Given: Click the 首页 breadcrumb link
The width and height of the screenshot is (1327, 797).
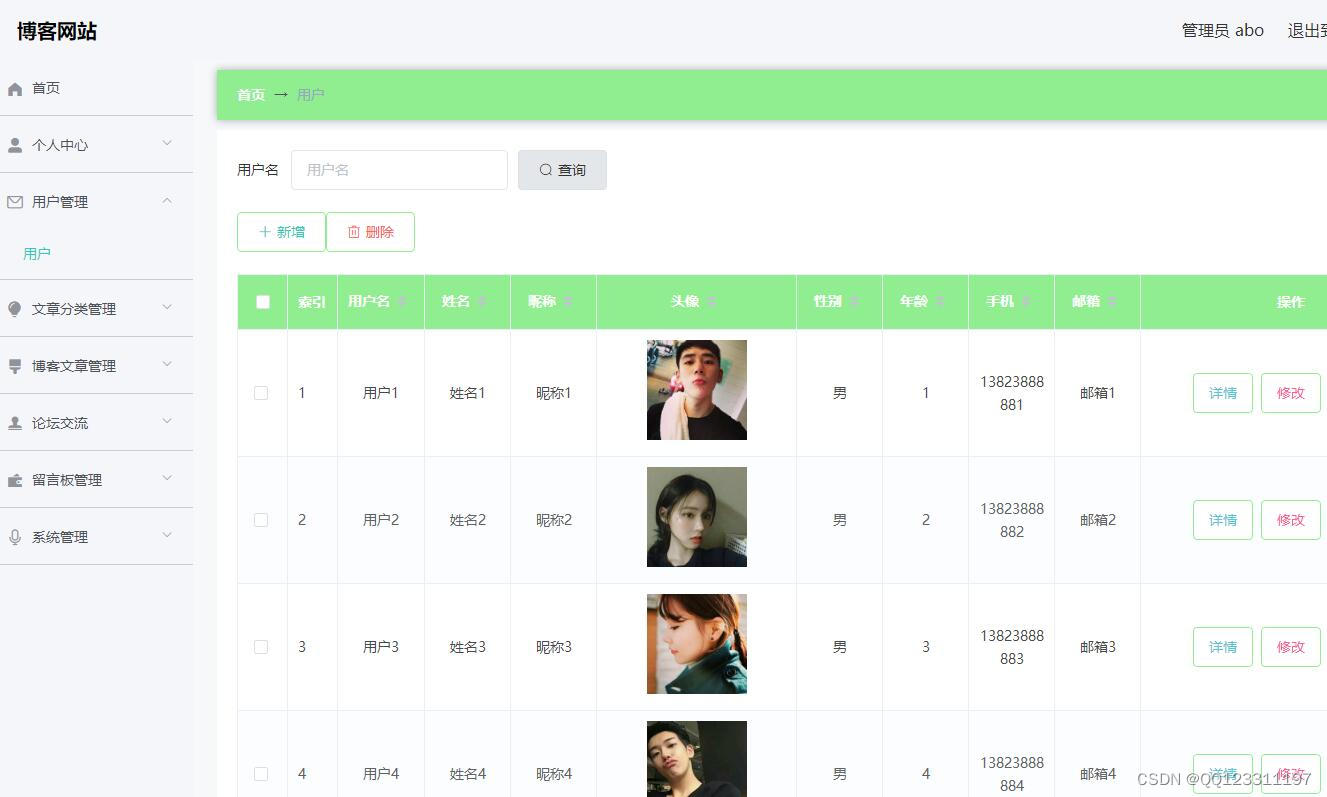Looking at the screenshot, I should (251, 95).
